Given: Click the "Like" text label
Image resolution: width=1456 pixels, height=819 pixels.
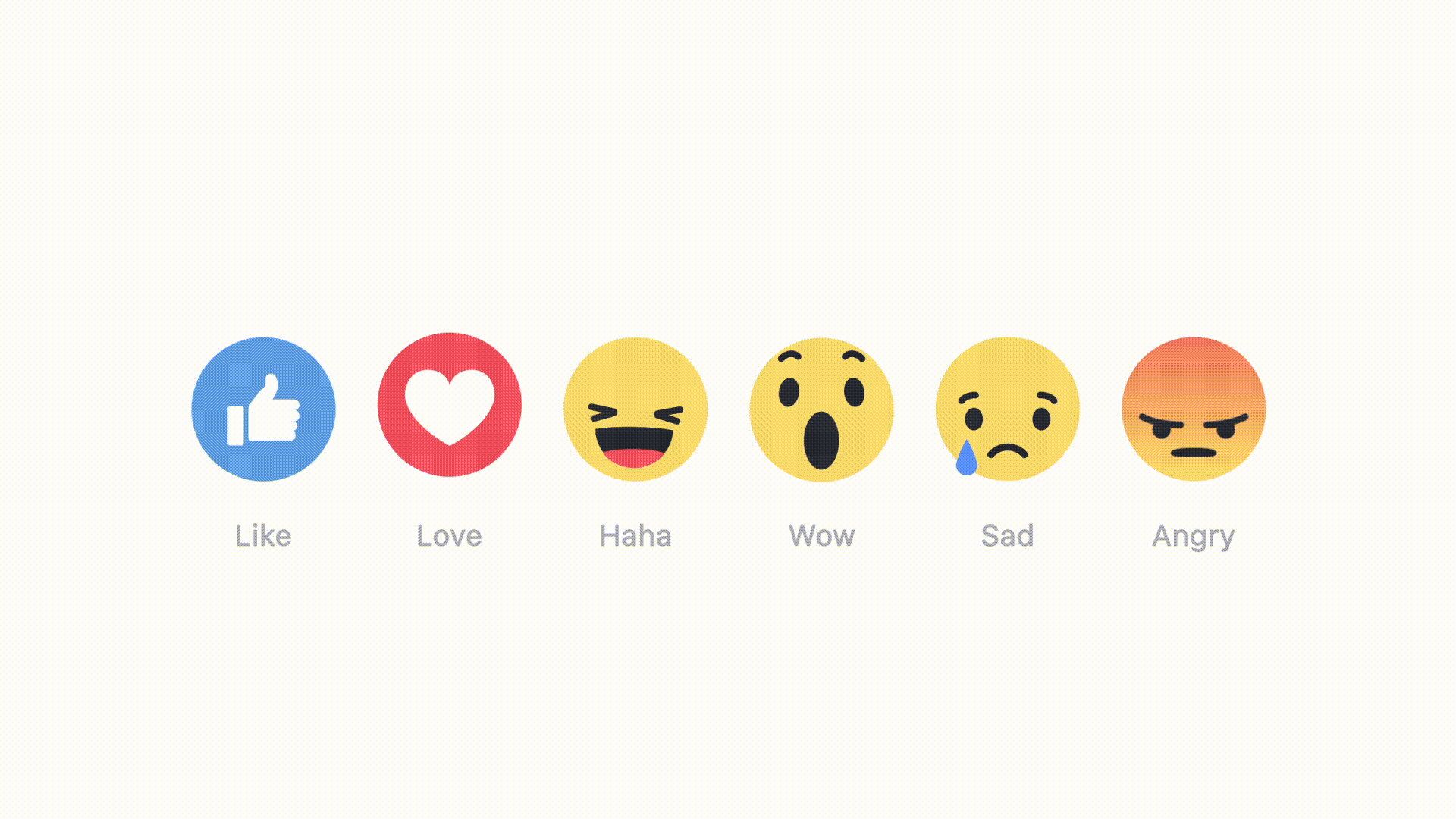Looking at the screenshot, I should coord(263,535).
